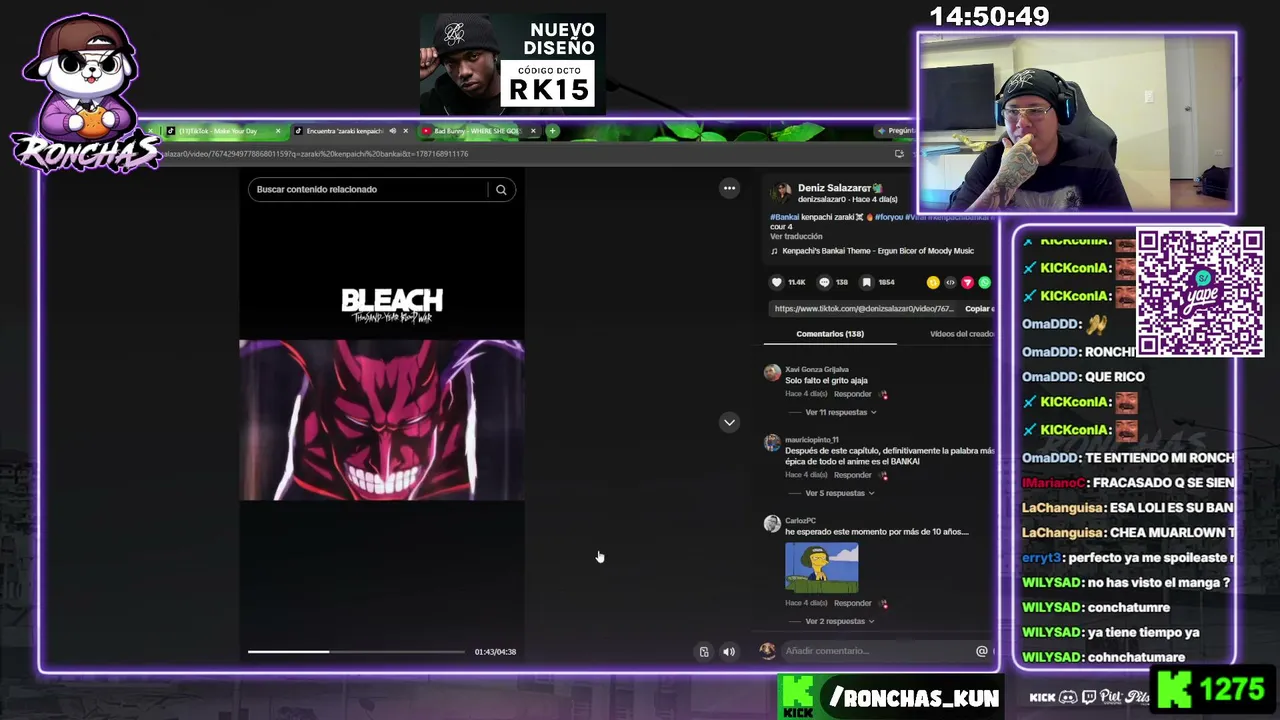1280x720 pixels.
Task: Expand 'Ver 2 respuestas' replies
Action: (840, 622)
